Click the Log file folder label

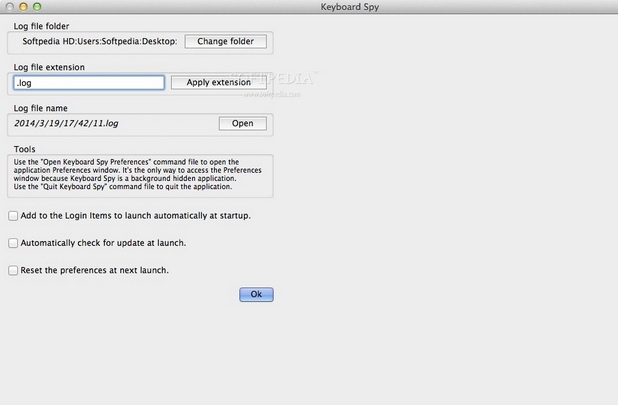pos(41,26)
